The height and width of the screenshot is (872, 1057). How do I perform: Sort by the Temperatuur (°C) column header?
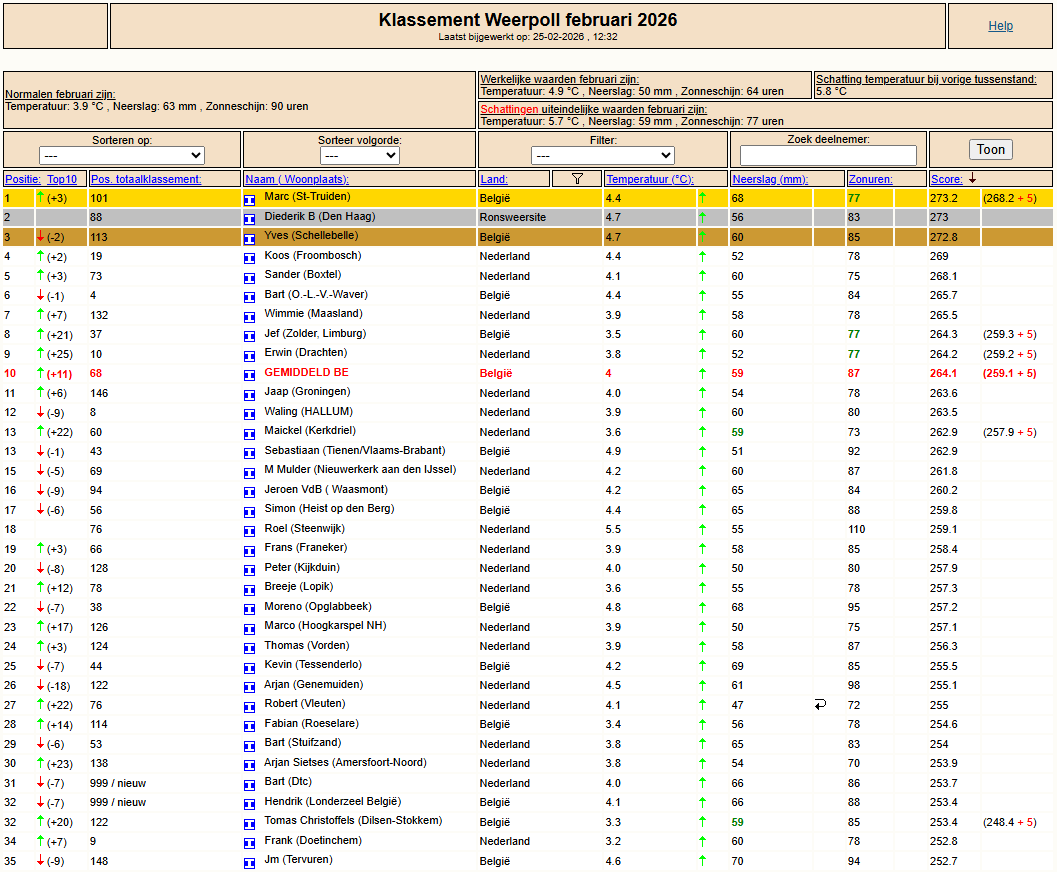click(x=649, y=179)
